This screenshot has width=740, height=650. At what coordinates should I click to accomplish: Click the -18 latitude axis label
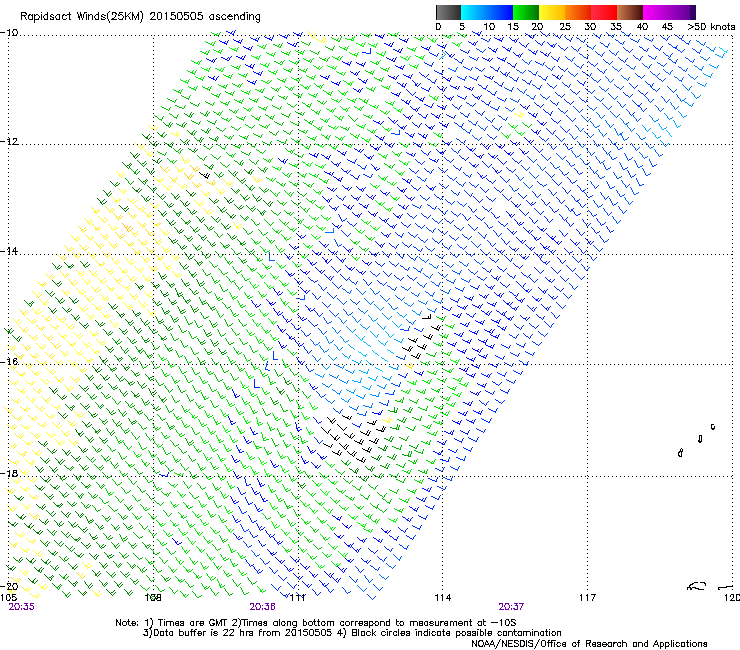(9, 473)
